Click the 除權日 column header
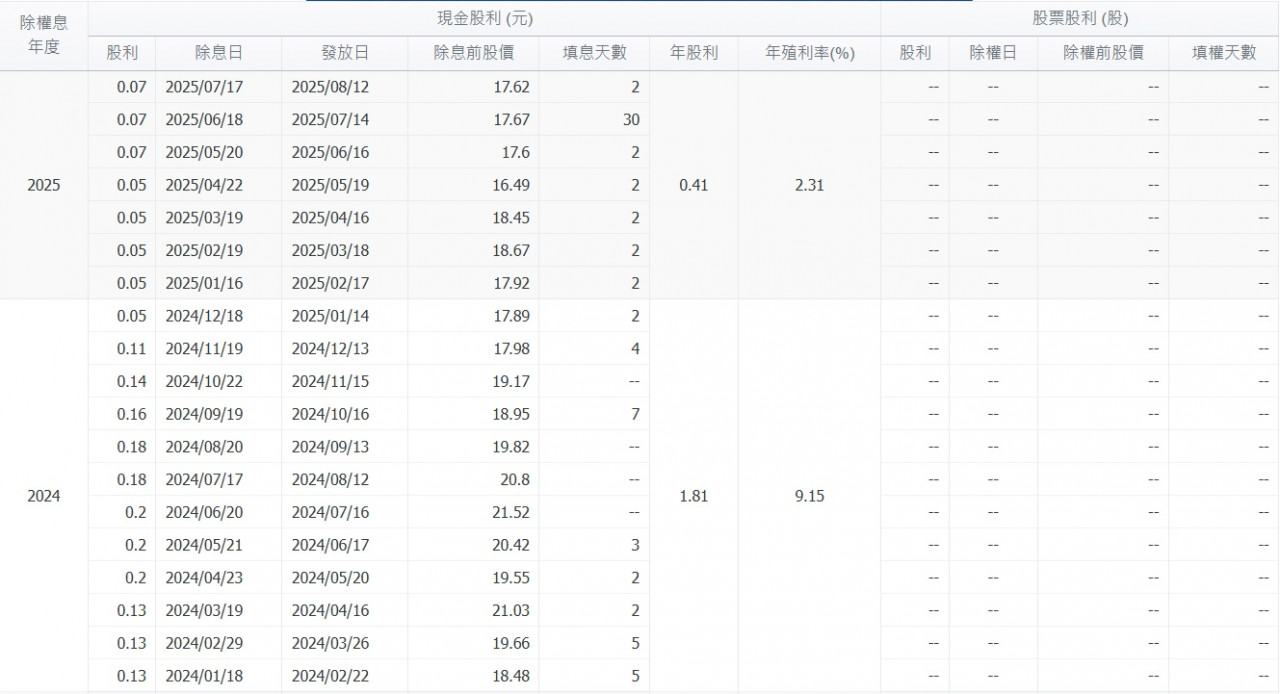The image size is (1280, 694). pos(993,53)
